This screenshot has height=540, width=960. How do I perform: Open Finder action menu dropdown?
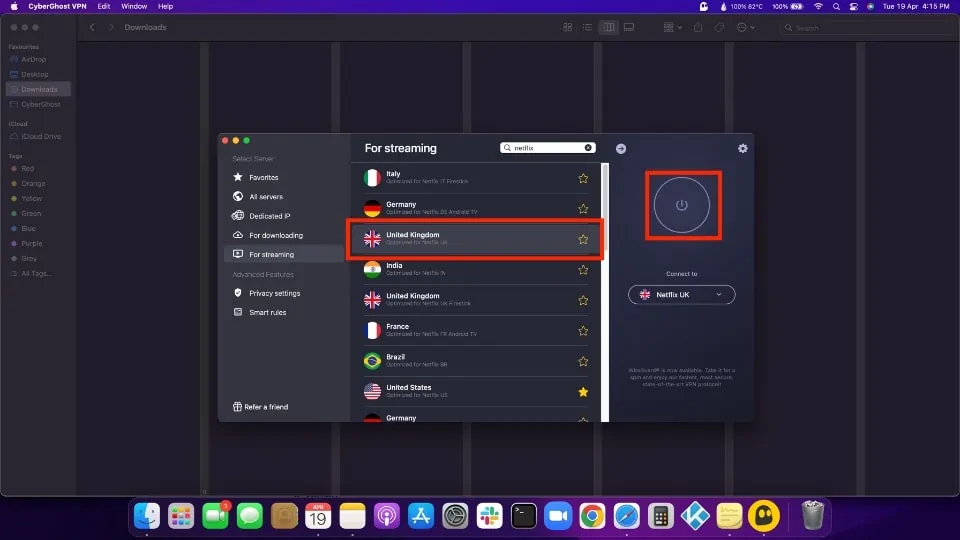pos(746,27)
